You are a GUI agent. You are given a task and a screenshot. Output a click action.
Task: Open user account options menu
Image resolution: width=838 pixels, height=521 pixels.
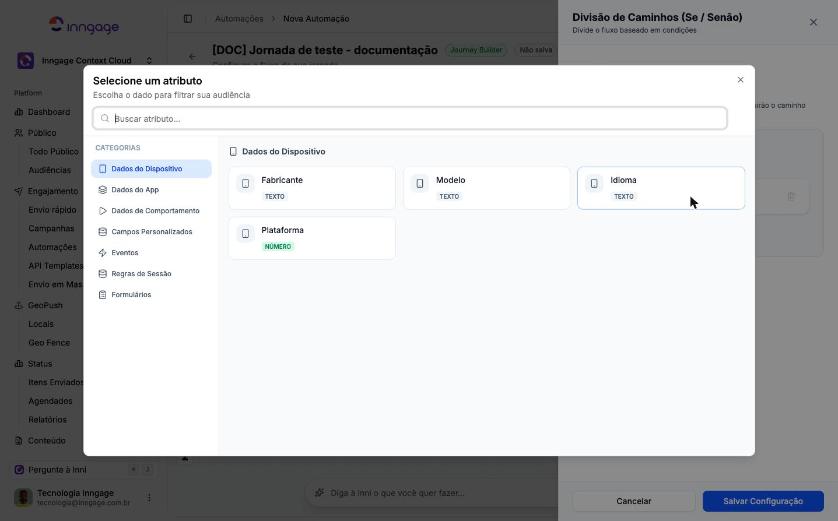pos(149,497)
